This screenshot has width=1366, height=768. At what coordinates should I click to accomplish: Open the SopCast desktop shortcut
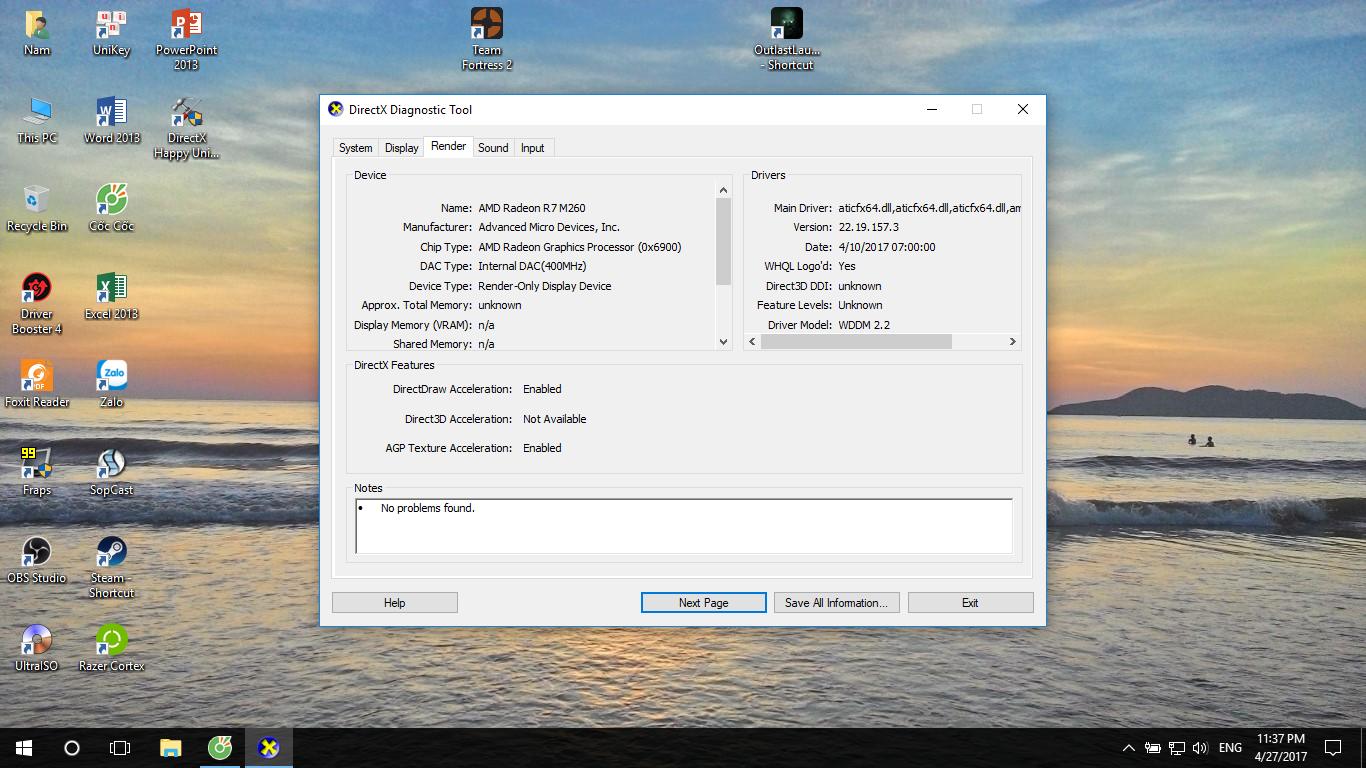click(111, 473)
